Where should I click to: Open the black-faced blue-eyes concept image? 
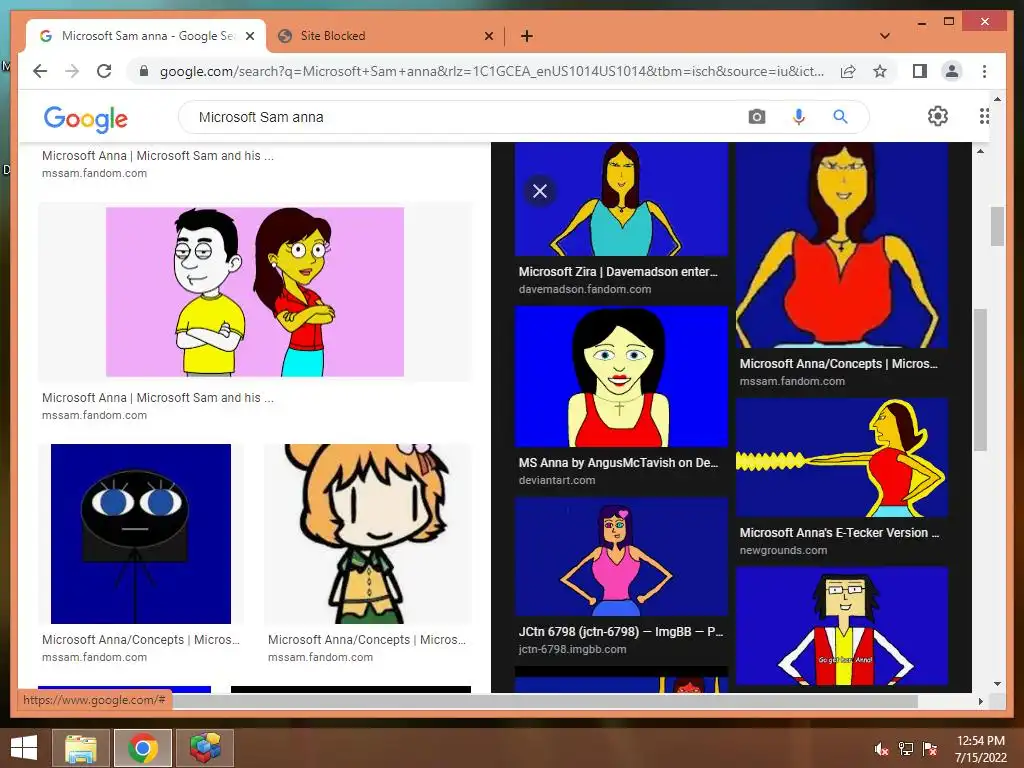pyautogui.click(x=140, y=534)
